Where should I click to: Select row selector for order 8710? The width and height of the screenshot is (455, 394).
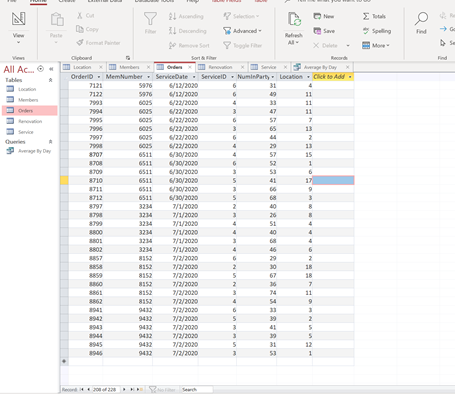click(x=64, y=180)
